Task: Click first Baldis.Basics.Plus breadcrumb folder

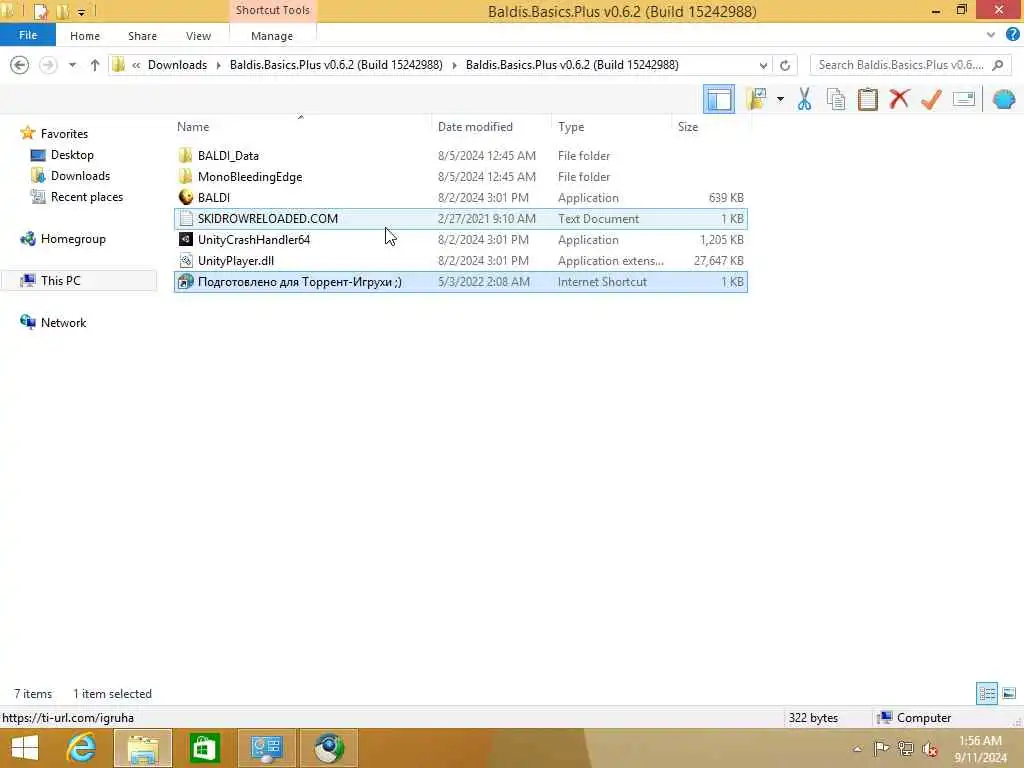Action: point(336,65)
